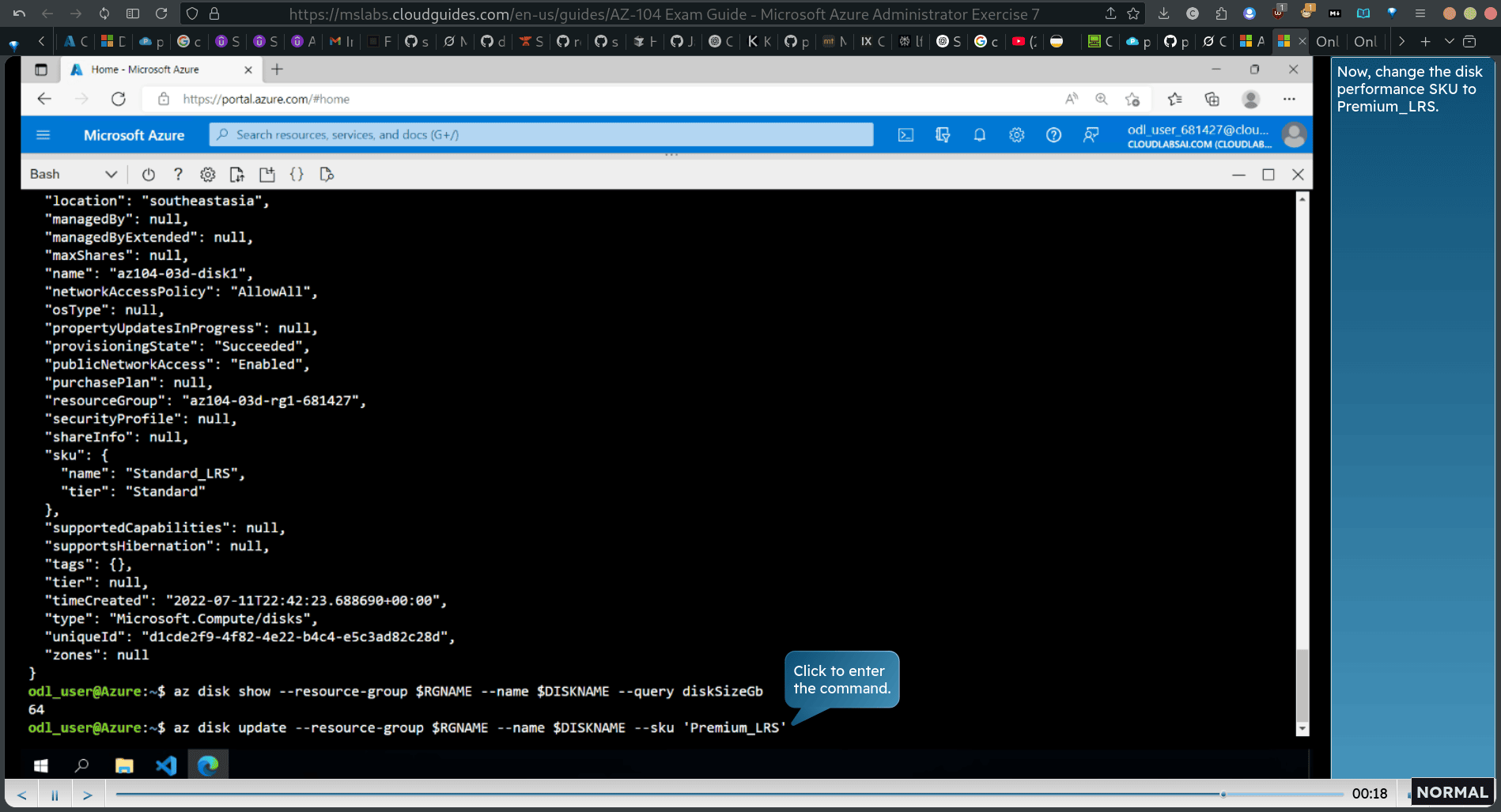This screenshot has height=812, width=1501.
Task: Click Edge address bar portal.azure.com
Action: click(x=266, y=99)
